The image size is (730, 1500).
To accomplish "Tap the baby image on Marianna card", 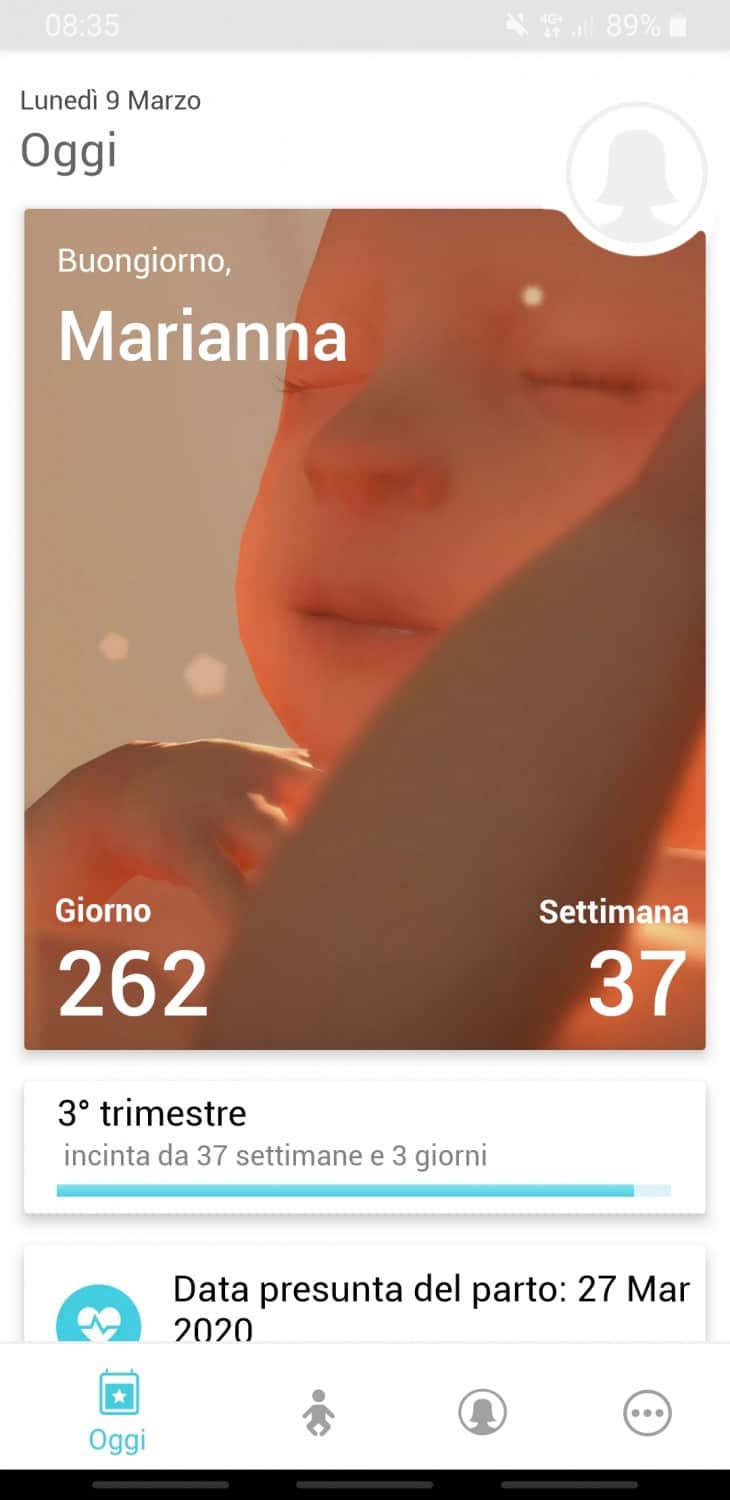I will [x=365, y=629].
